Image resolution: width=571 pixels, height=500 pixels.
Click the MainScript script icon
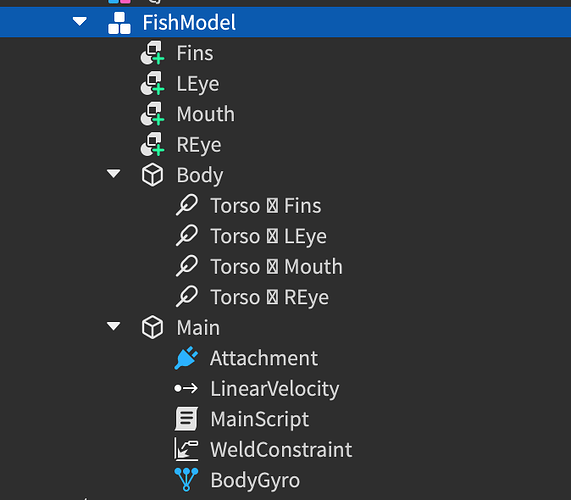click(186, 419)
